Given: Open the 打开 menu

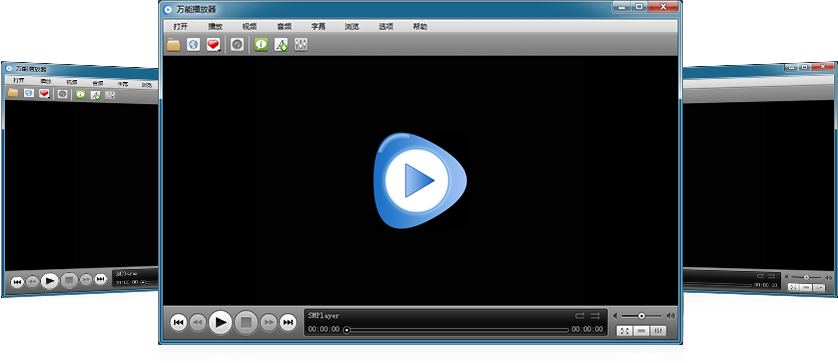Looking at the screenshot, I should click(x=181, y=26).
